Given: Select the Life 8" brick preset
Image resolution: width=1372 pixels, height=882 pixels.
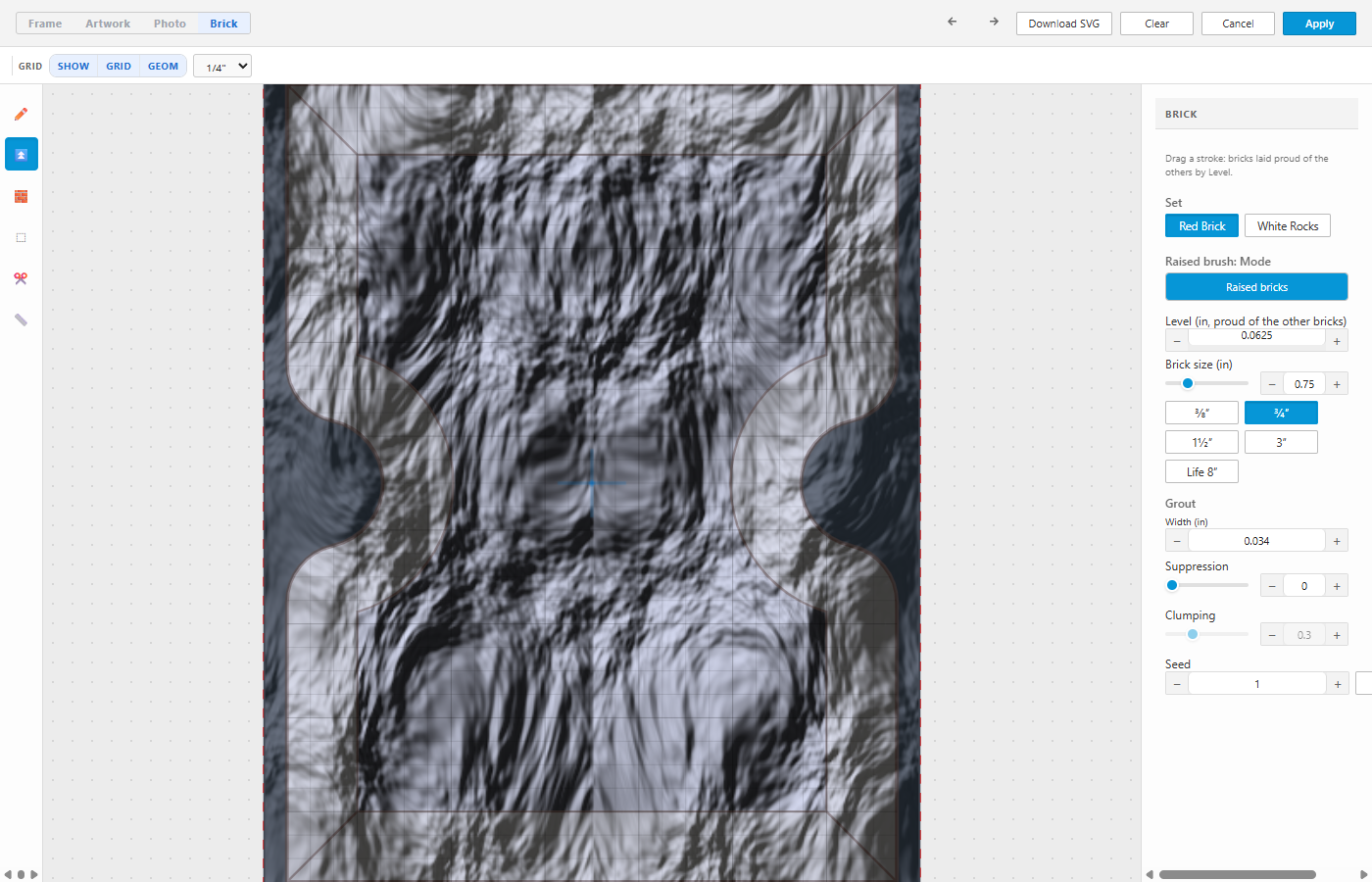Looking at the screenshot, I should tap(1201, 471).
